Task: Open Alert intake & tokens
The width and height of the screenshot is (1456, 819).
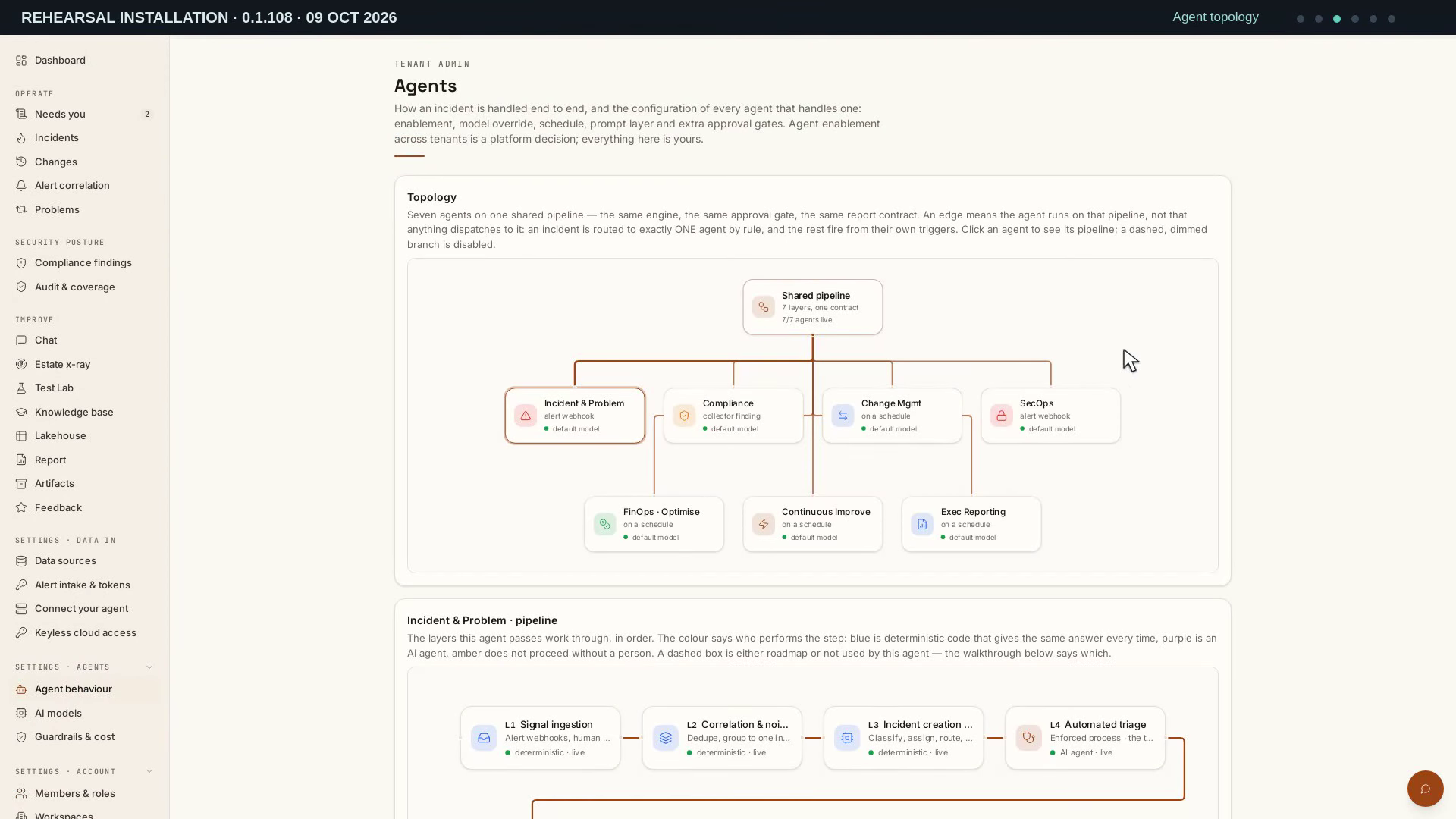Action: pyautogui.click(x=84, y=585)
